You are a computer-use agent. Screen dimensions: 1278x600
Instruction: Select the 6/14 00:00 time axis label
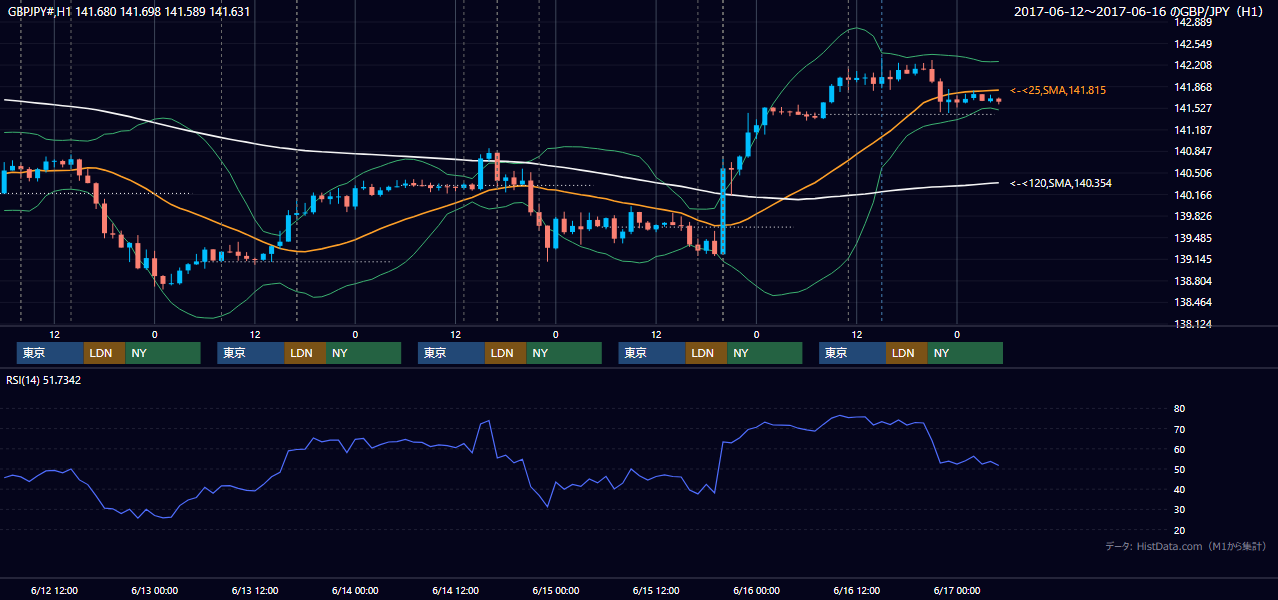point(355,591)
